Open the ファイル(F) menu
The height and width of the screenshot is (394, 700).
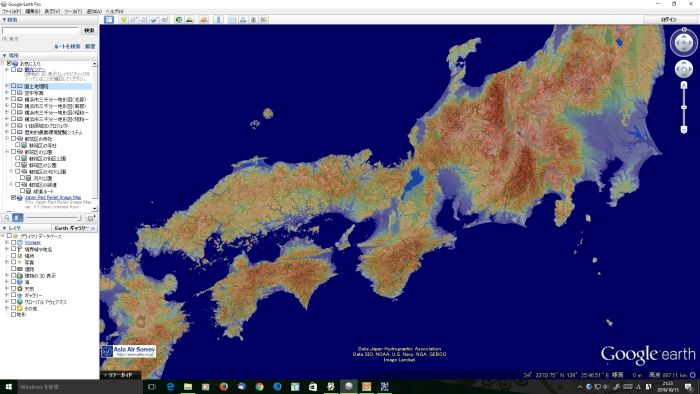coord(12,11)
